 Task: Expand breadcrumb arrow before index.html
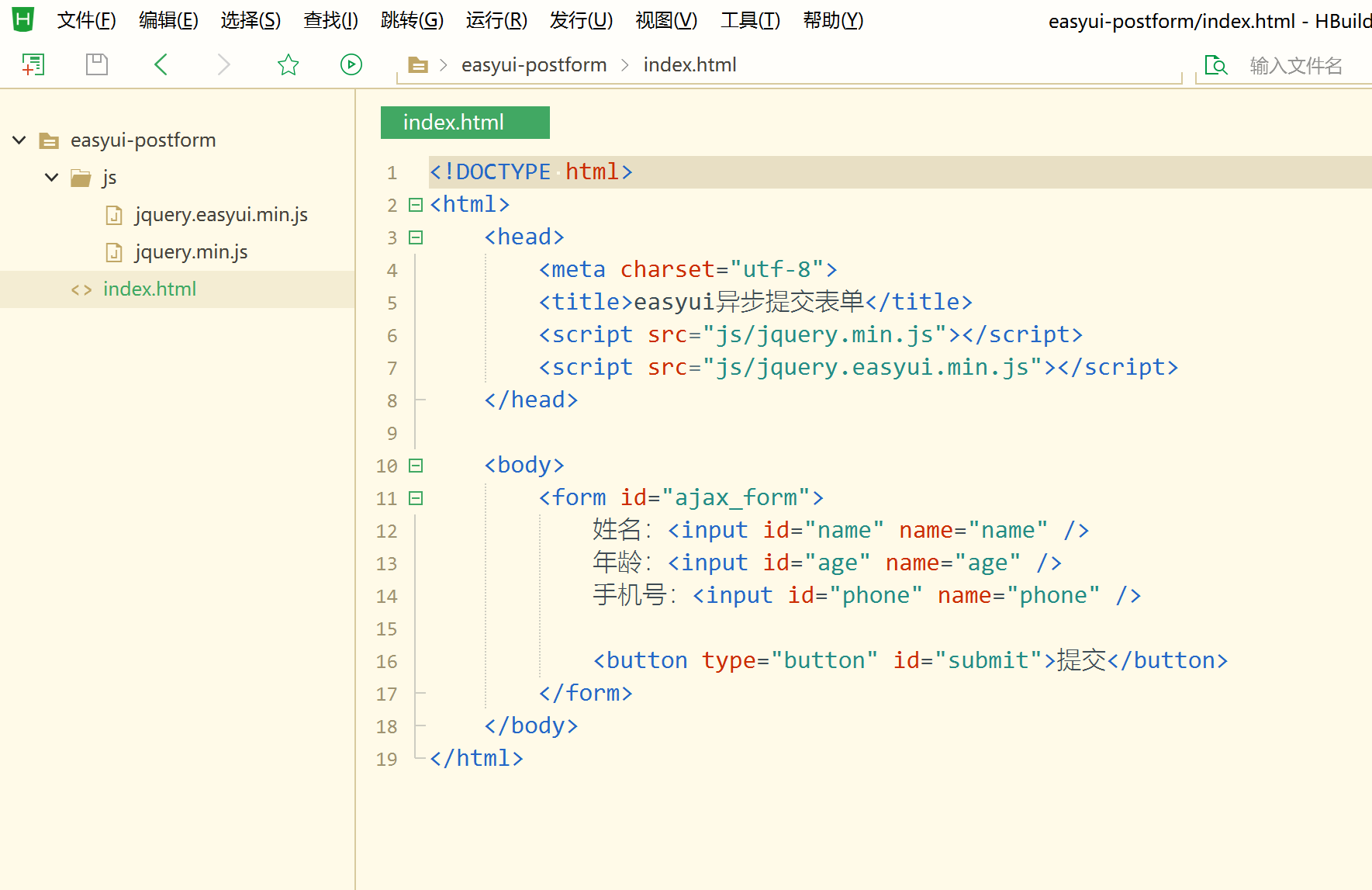[x=625, y=65]
